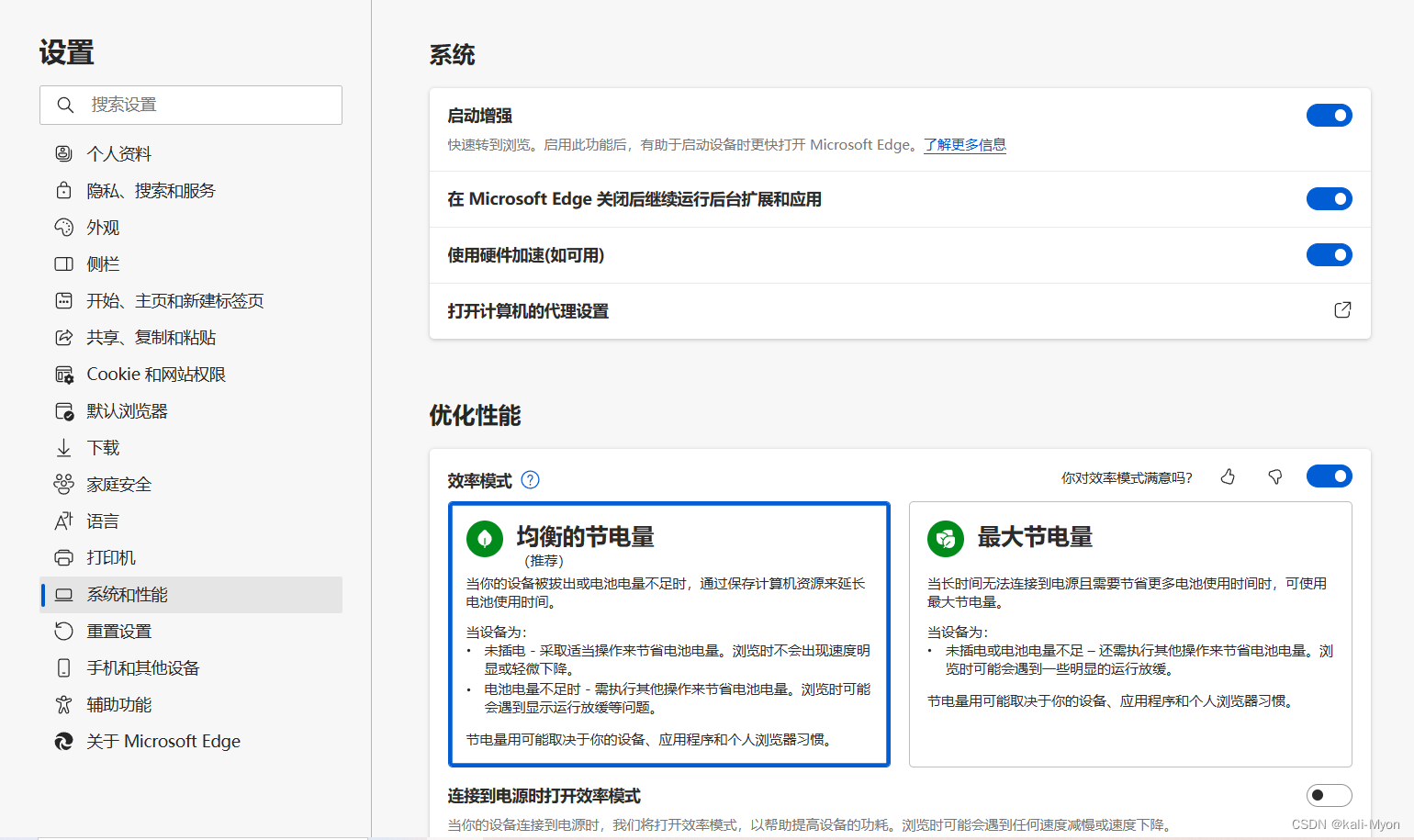Click the 开始、主页和新建标签页 icon
The image size is (1414, 840).
(63, 300)
